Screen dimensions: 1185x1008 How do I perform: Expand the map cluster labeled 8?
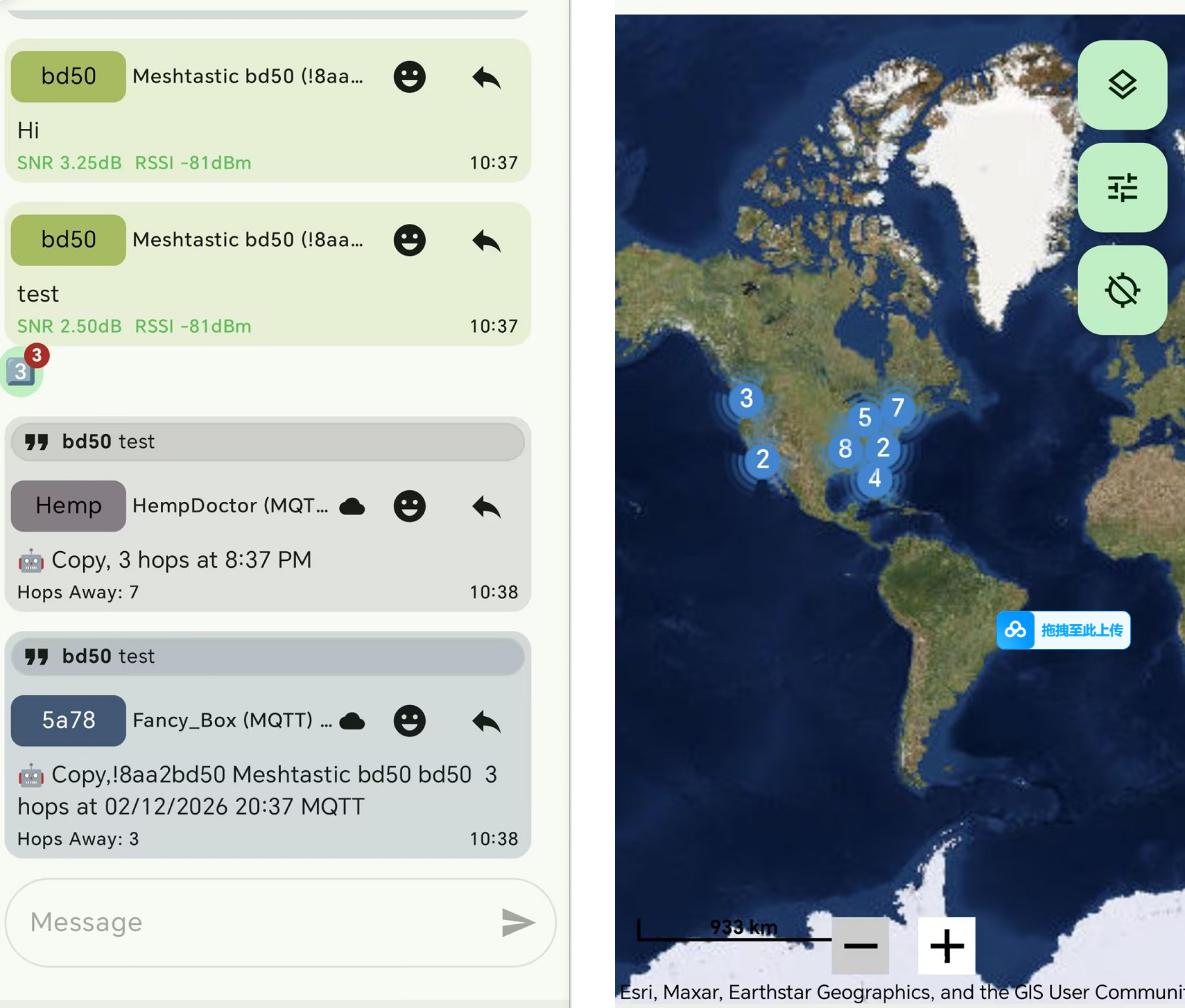[x=845, y=449]
